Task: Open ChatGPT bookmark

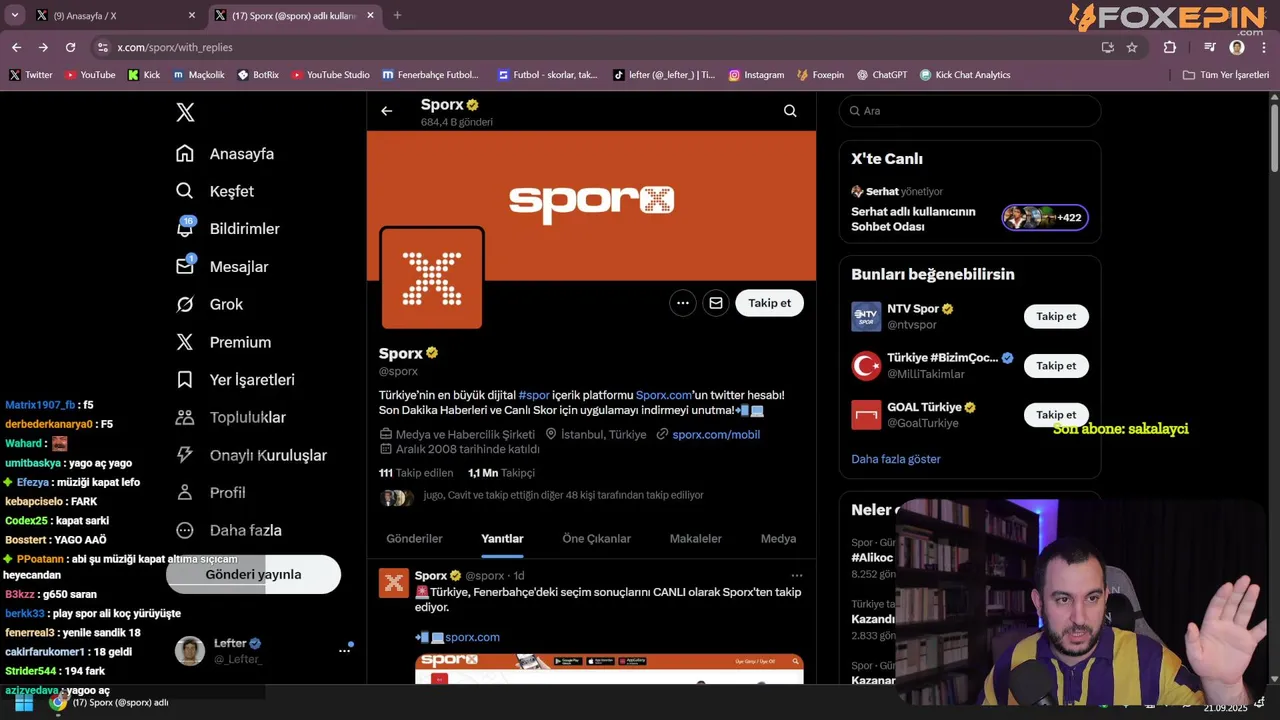Action: pyautogui.click(x=880, y=75)
